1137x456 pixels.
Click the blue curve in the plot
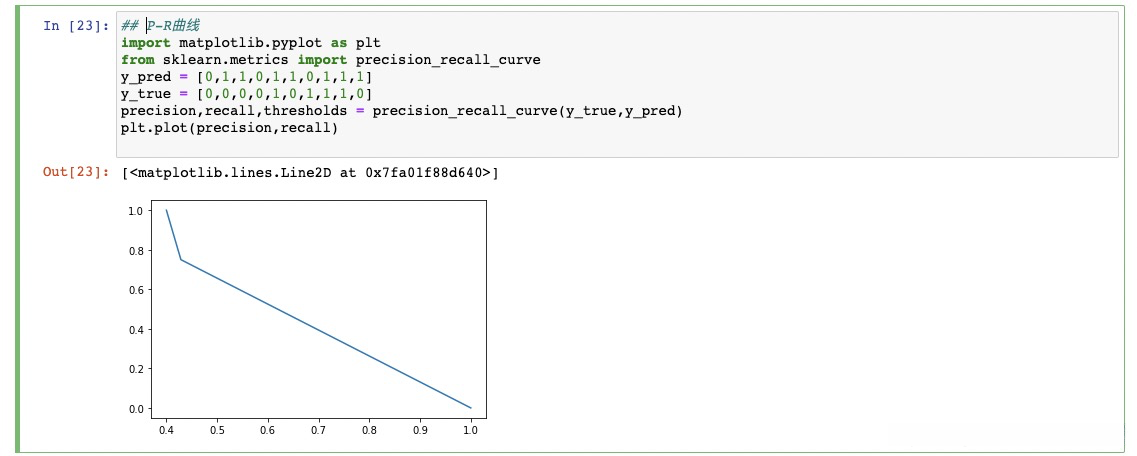320,331
